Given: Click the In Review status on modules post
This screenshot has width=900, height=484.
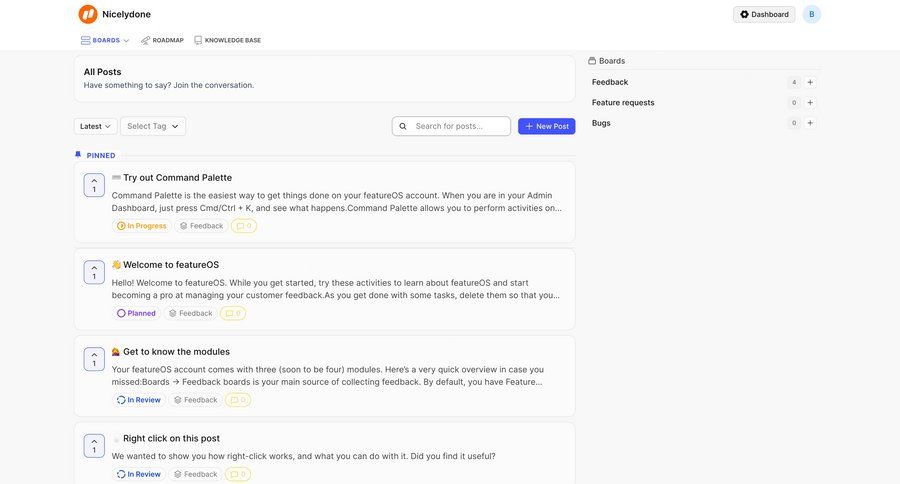Looking at the screenshot, I should point(138,400).
